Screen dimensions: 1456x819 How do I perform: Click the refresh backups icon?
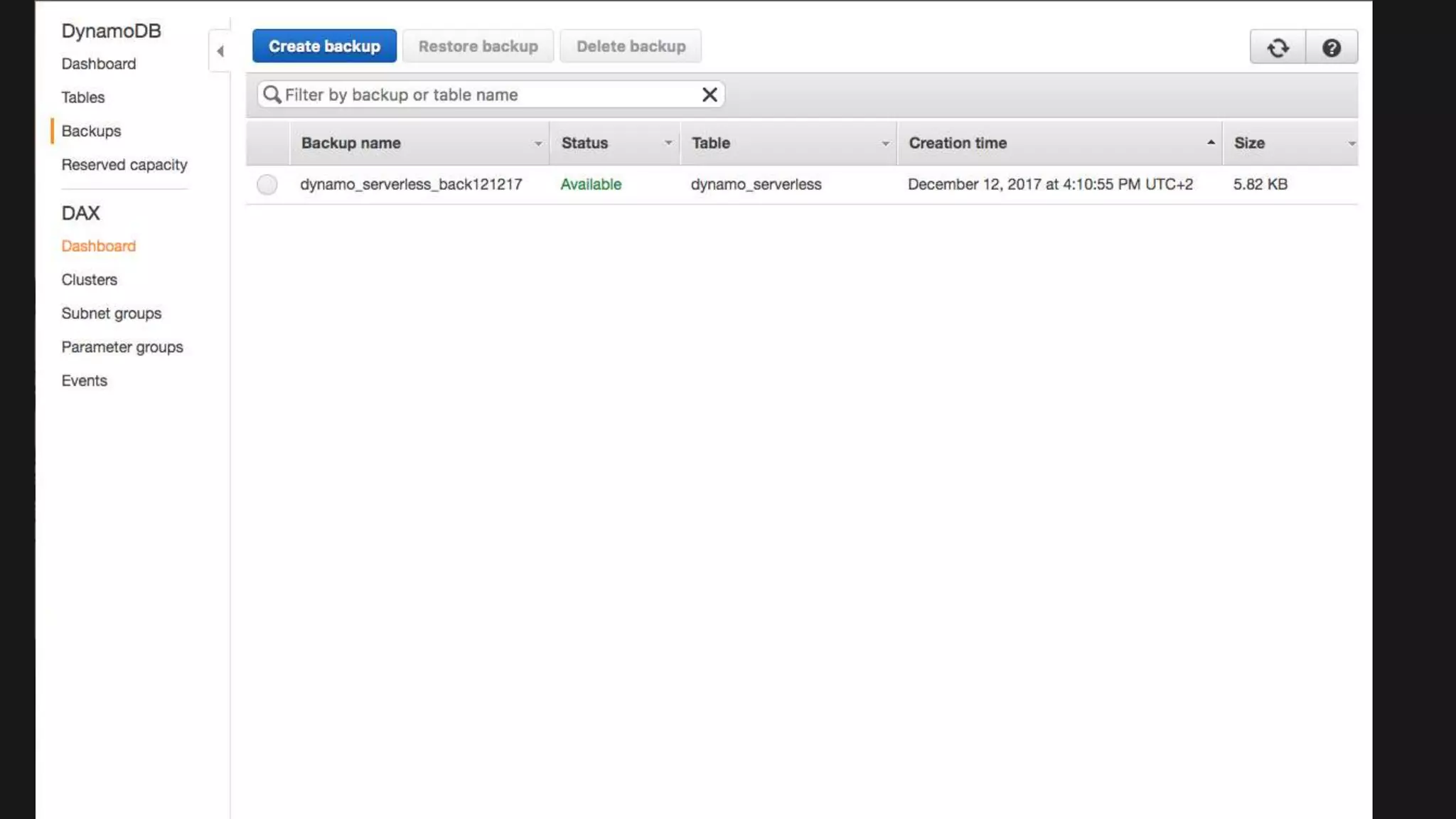point(1278,48)
